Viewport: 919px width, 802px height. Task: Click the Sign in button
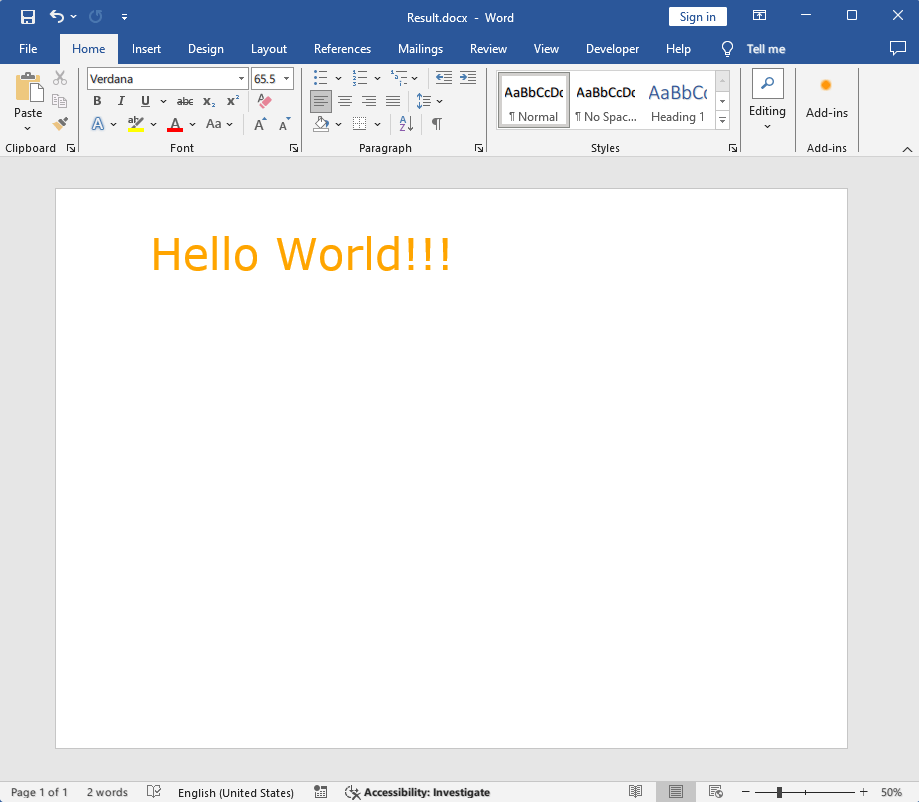697,16
